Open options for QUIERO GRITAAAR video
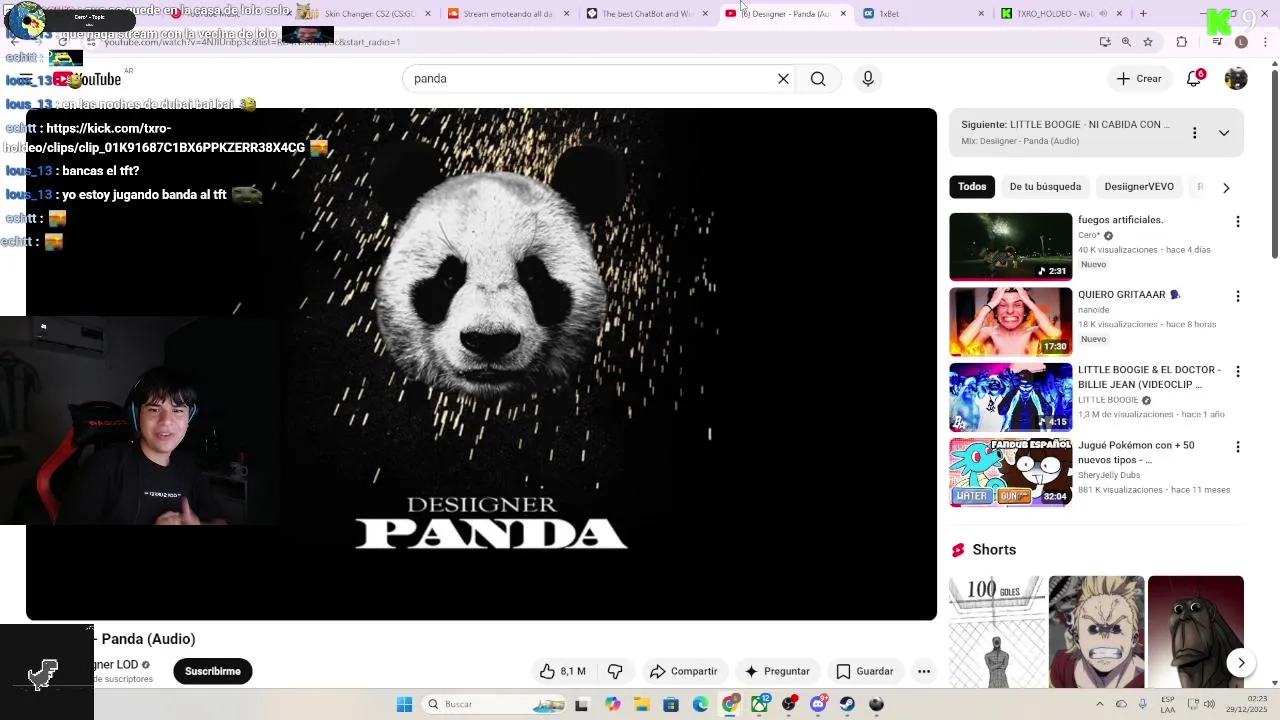 [x=1237, y=296]
